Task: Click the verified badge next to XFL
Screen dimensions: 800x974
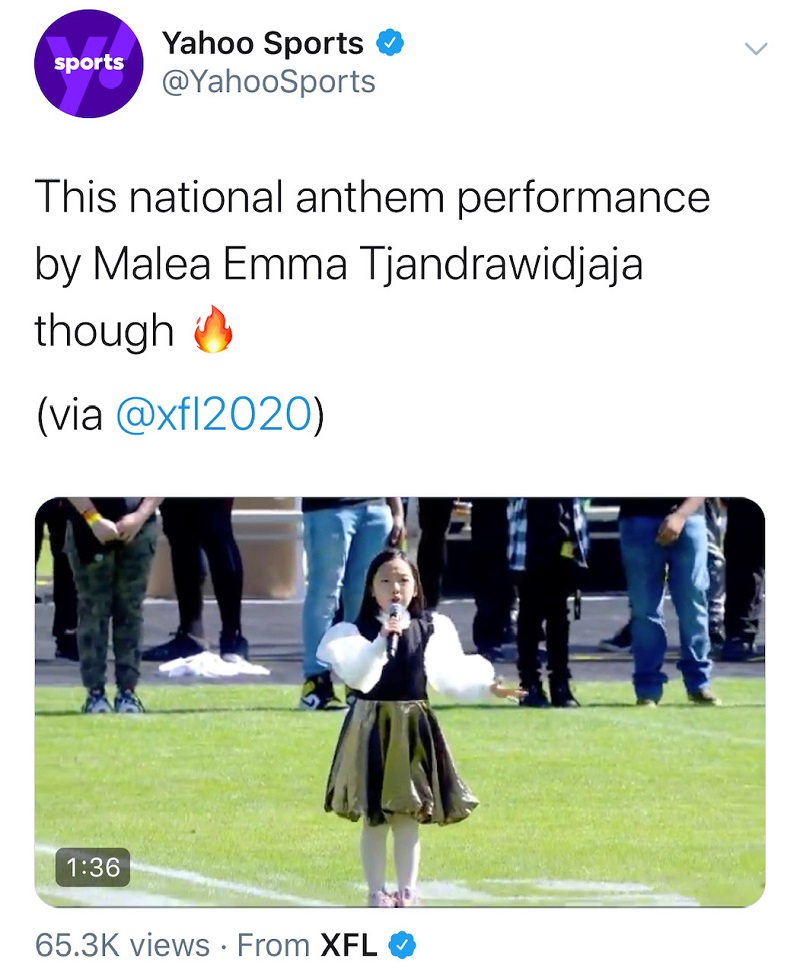Action: click(403, 945)
